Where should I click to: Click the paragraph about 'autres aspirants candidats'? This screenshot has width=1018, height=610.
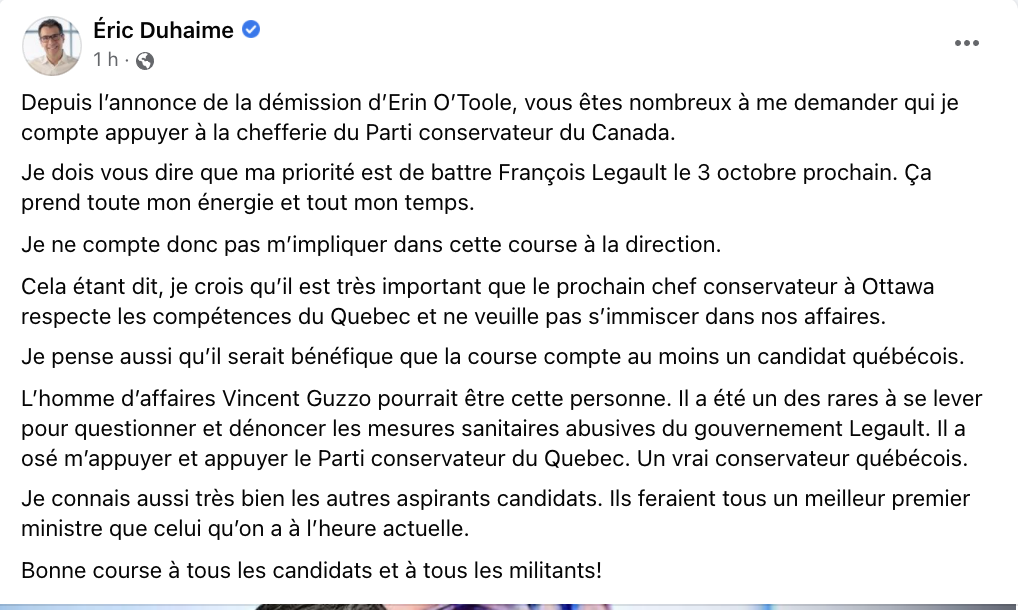tap(495, 513)
